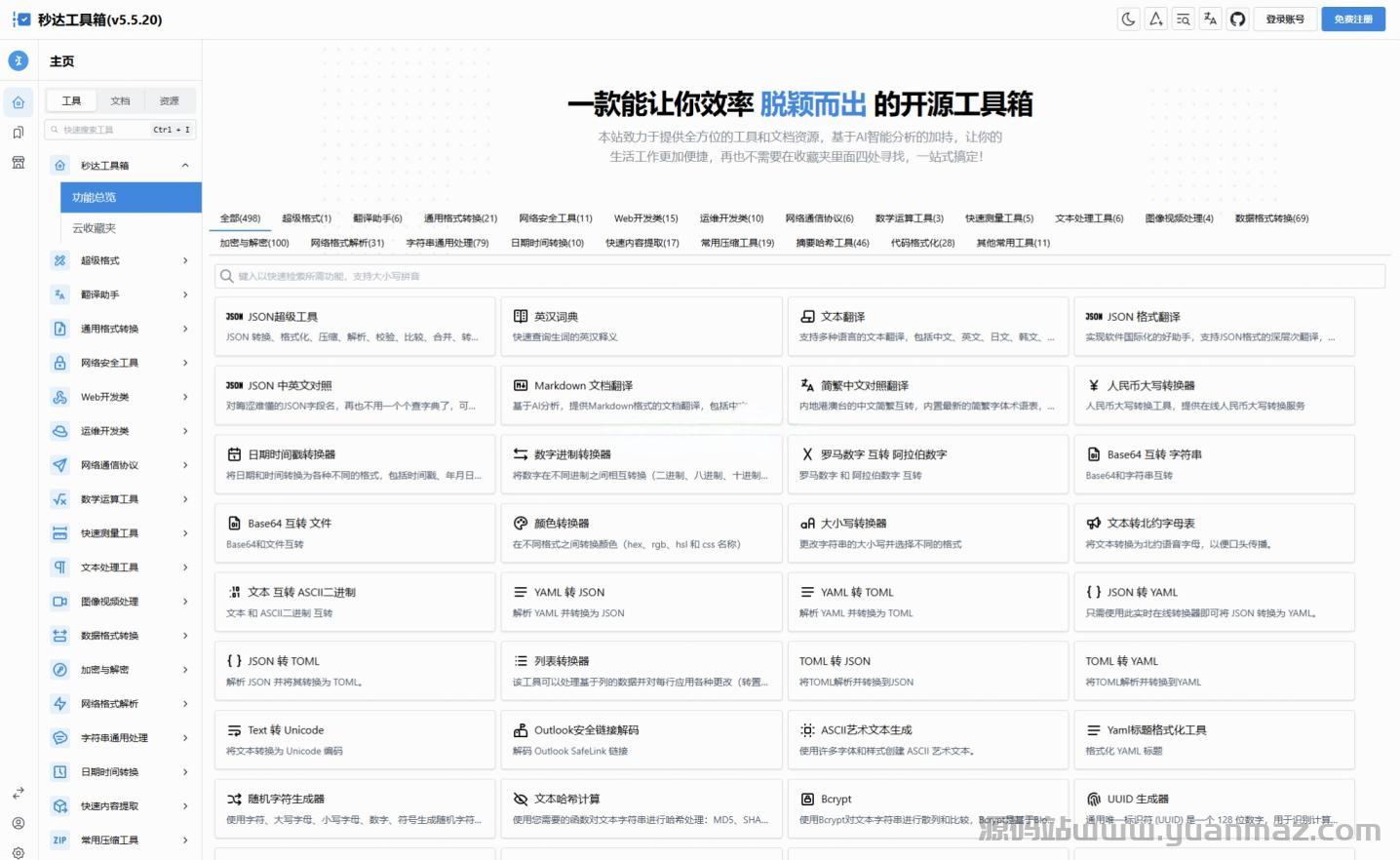Screen dimensions: 1400x860
Task: Click the swap arrows icon in left rail
Action: [19, 794]
